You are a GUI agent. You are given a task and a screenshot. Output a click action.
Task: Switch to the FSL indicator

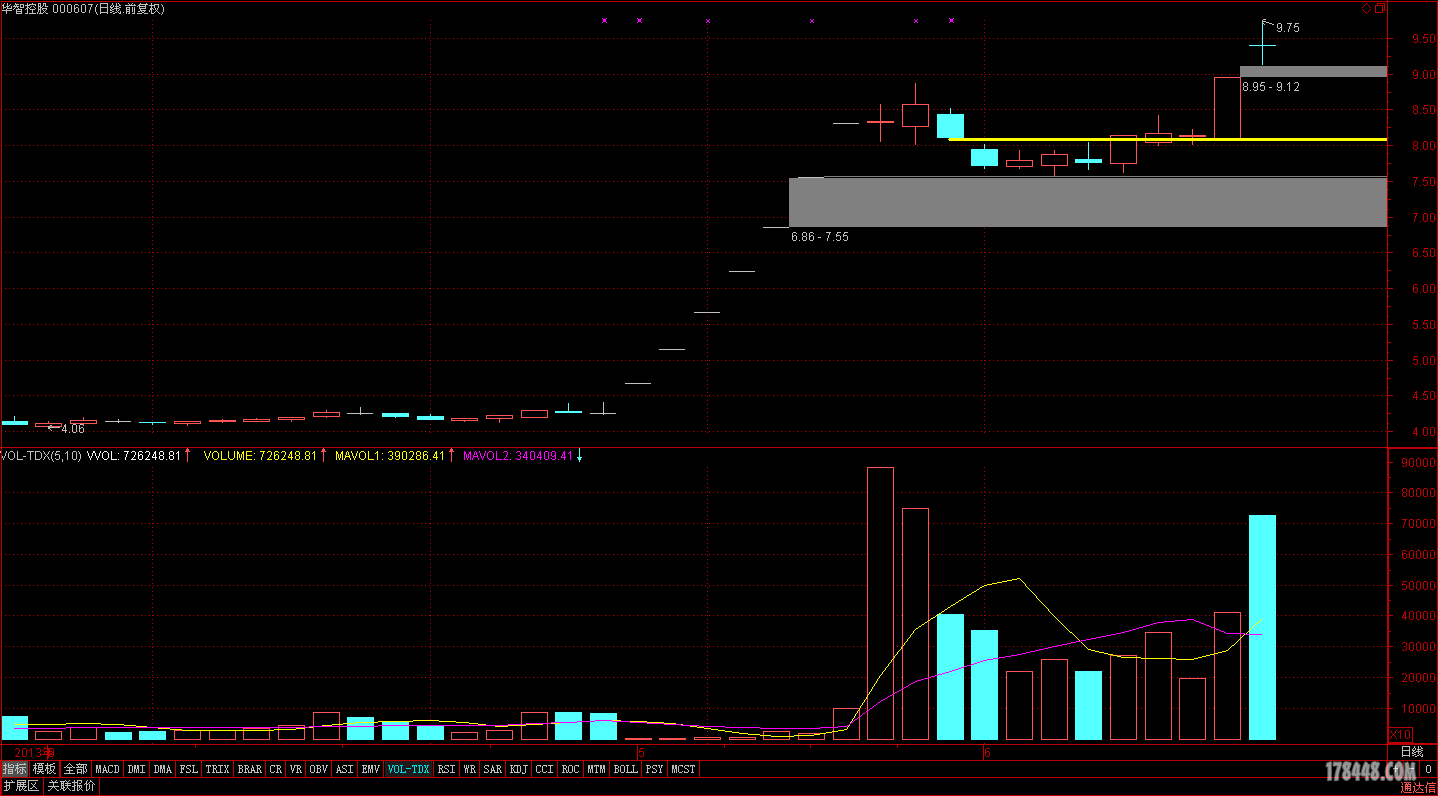(188, 769)
